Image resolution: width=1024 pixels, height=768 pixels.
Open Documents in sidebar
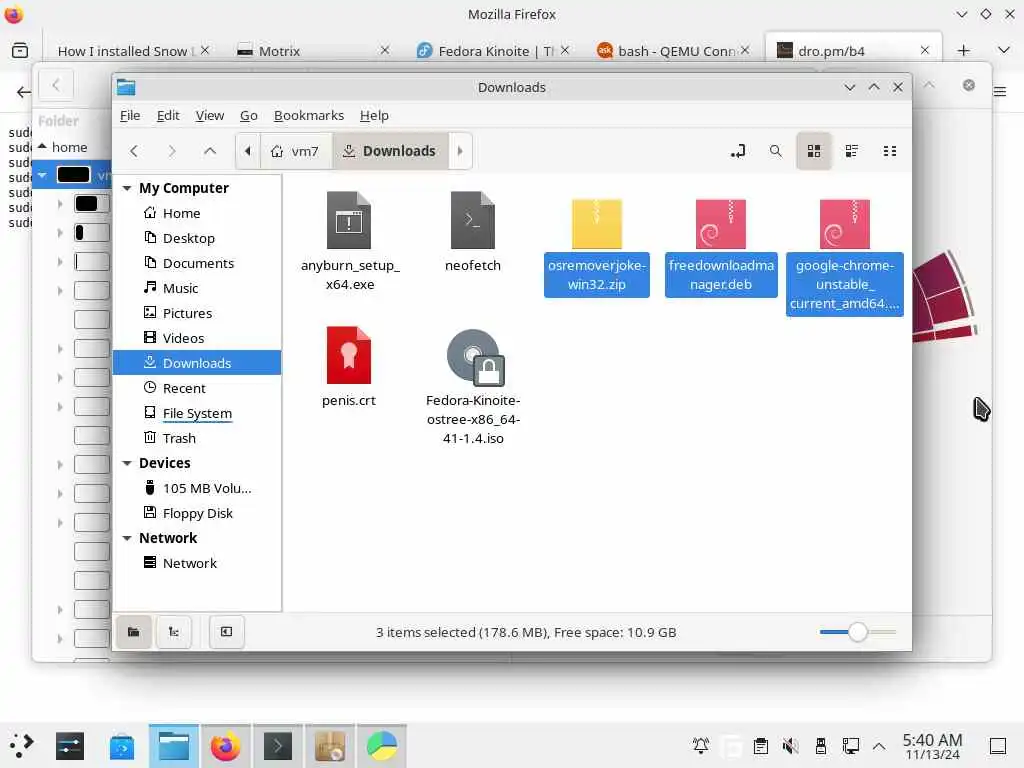point(197,263)
